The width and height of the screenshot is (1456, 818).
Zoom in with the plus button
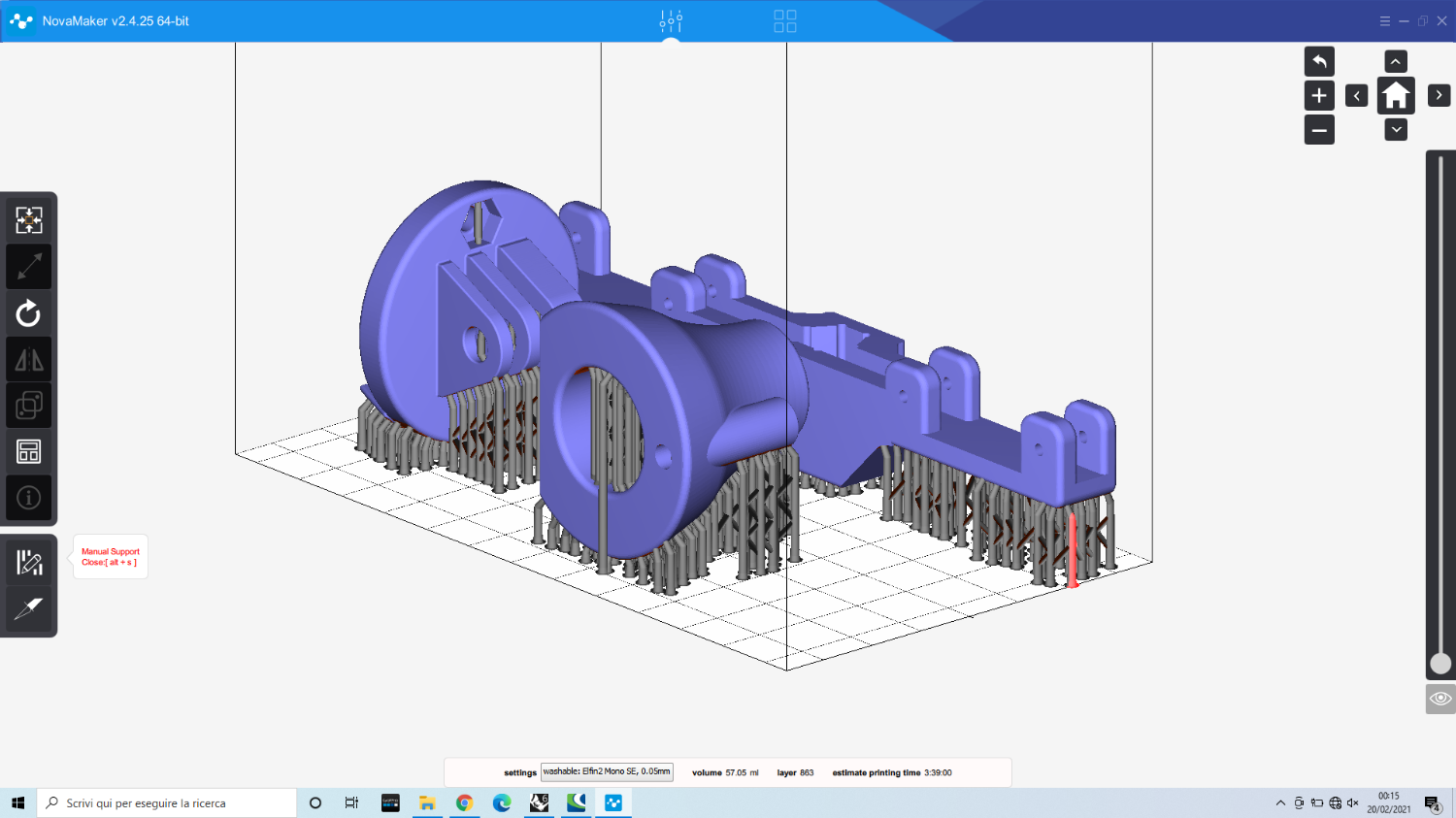1319,96
